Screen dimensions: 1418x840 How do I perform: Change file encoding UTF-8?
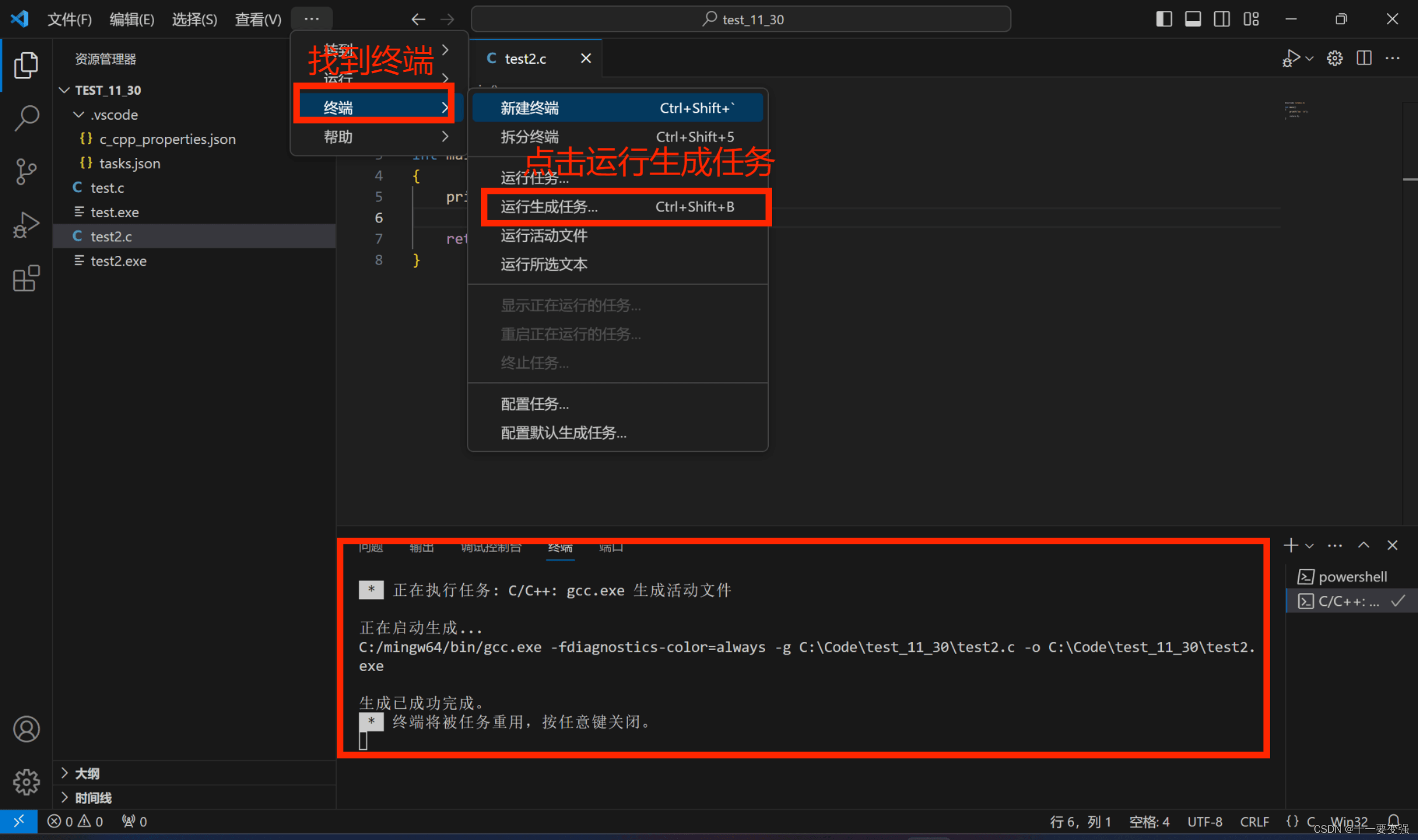click(x=1205, y=821)
